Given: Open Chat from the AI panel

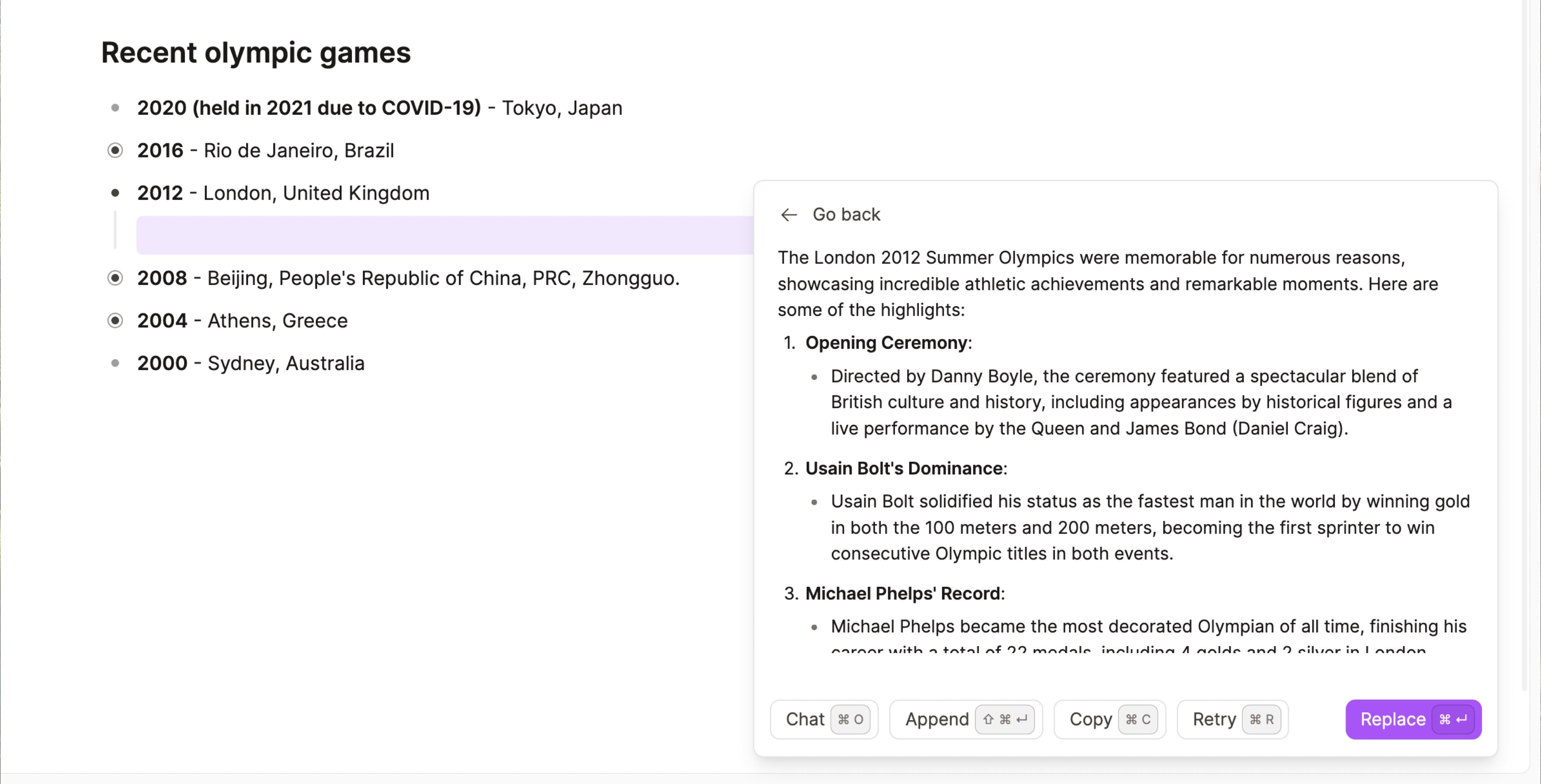Looking at the screenshot, I should click(x=824, y=719).
